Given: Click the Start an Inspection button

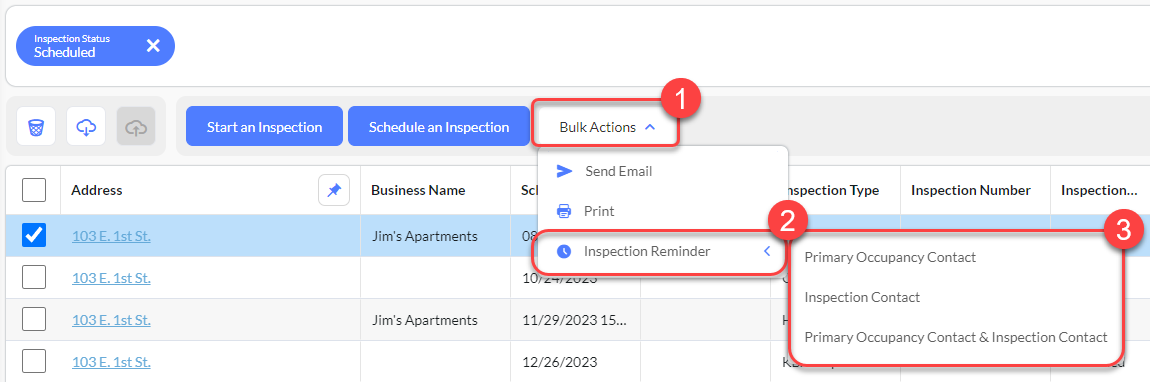Looking at the screenshot, I should point(264,127).
